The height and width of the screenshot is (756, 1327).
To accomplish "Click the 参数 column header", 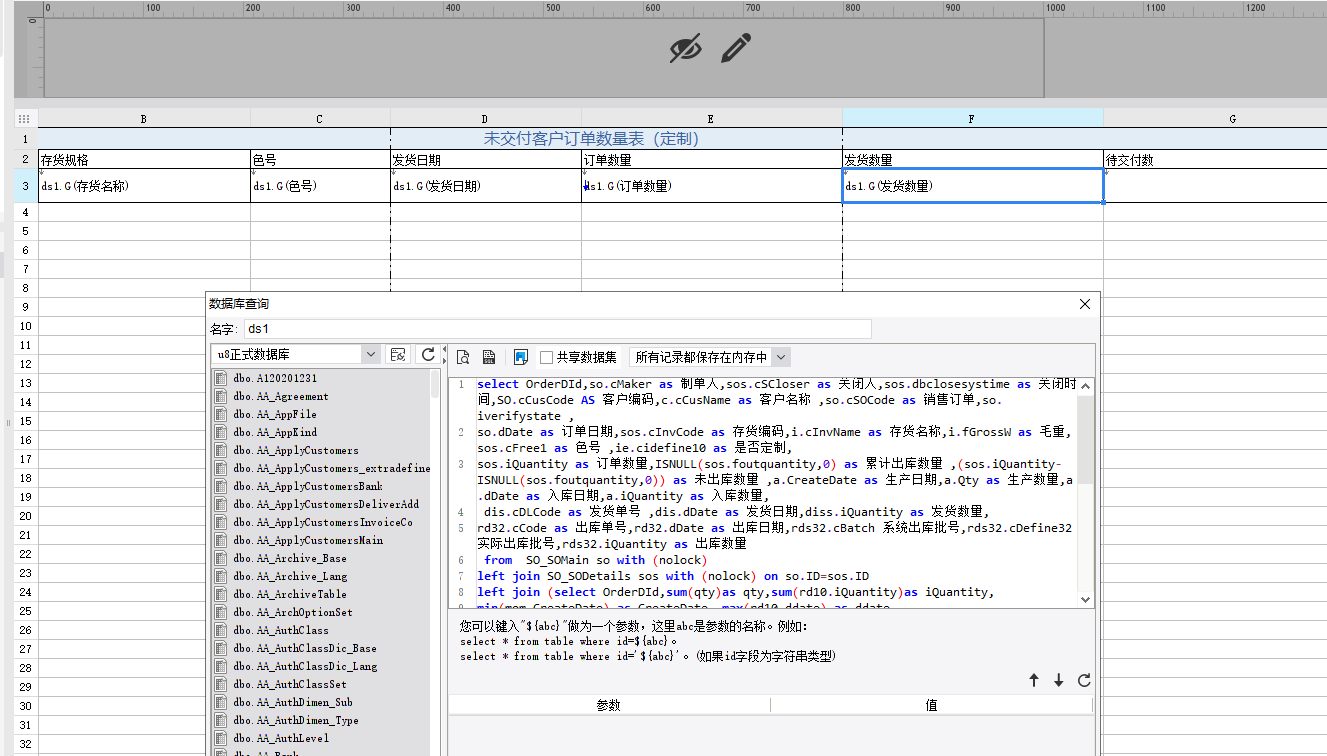I will pyautogui.click(x=609, y=705).
